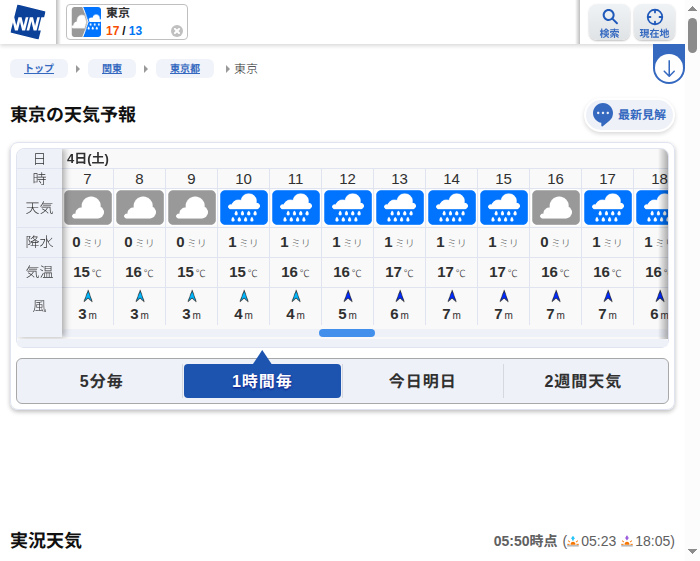Click the WNI logo icon
This screenshot has width=700, height=561.
click(28, 22)
